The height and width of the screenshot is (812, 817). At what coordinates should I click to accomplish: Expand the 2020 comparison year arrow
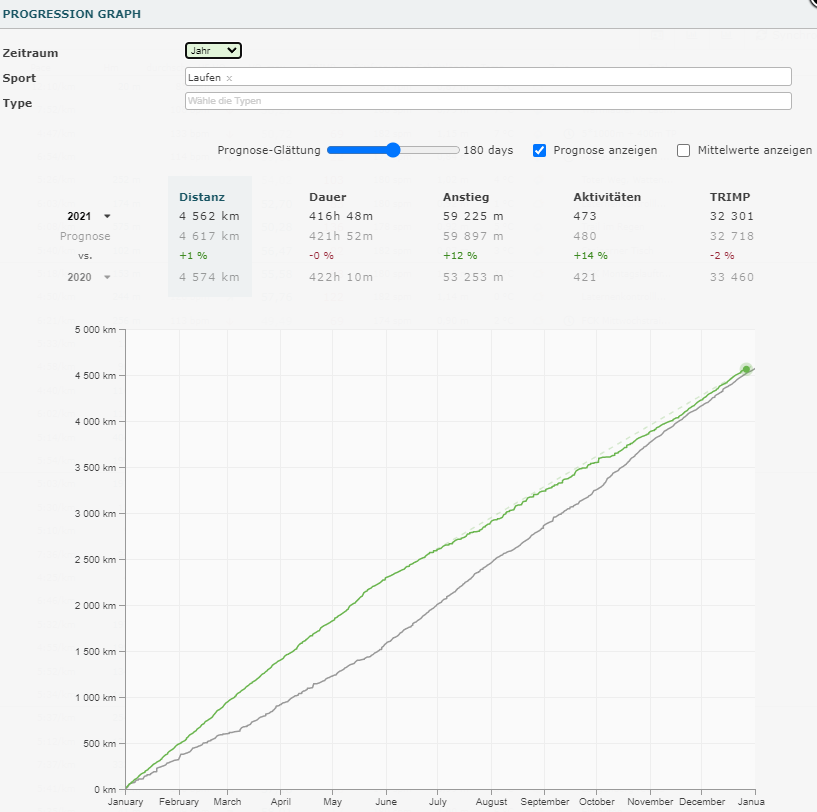point(107,277)
